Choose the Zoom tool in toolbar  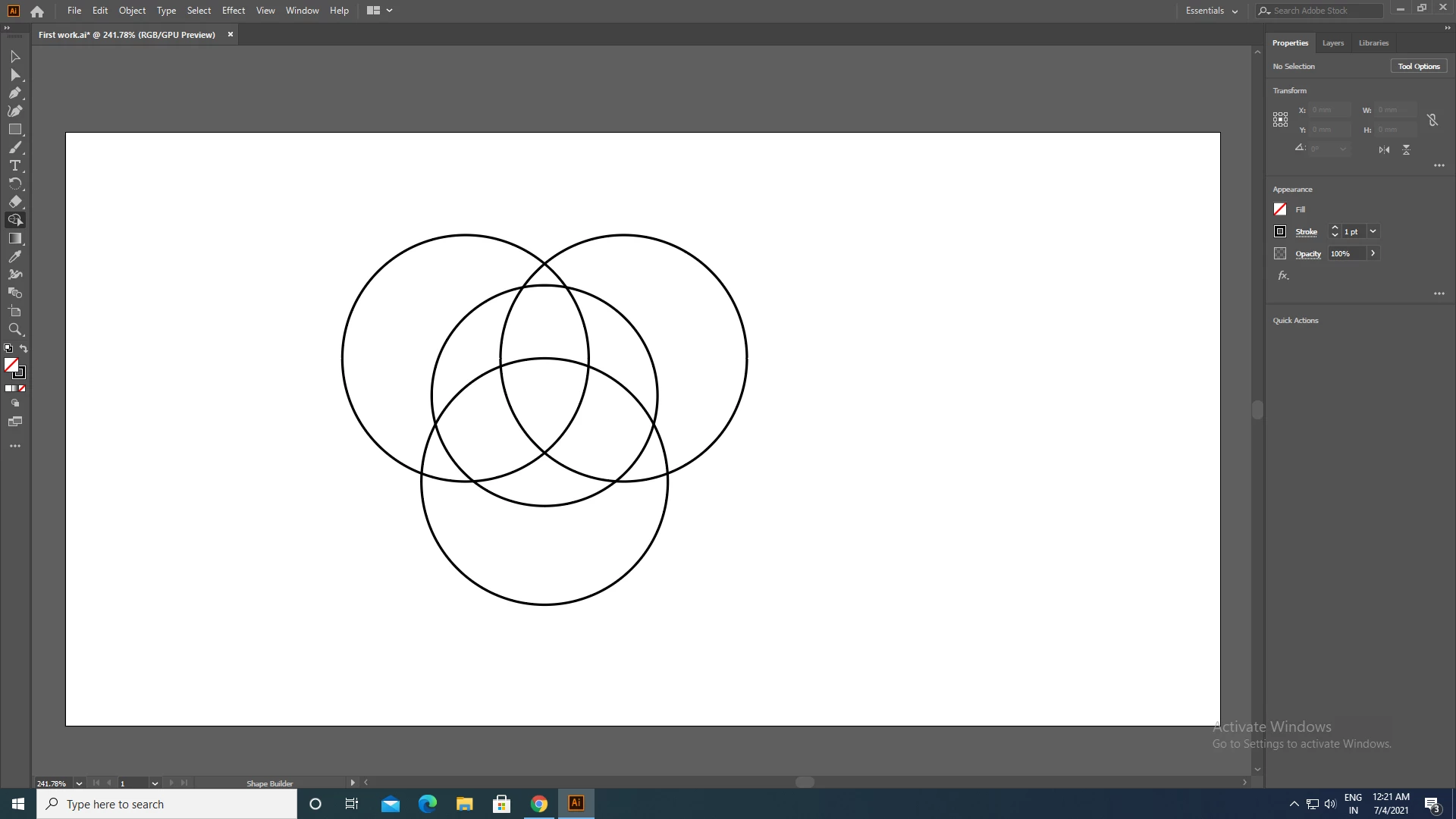point(14,329)
